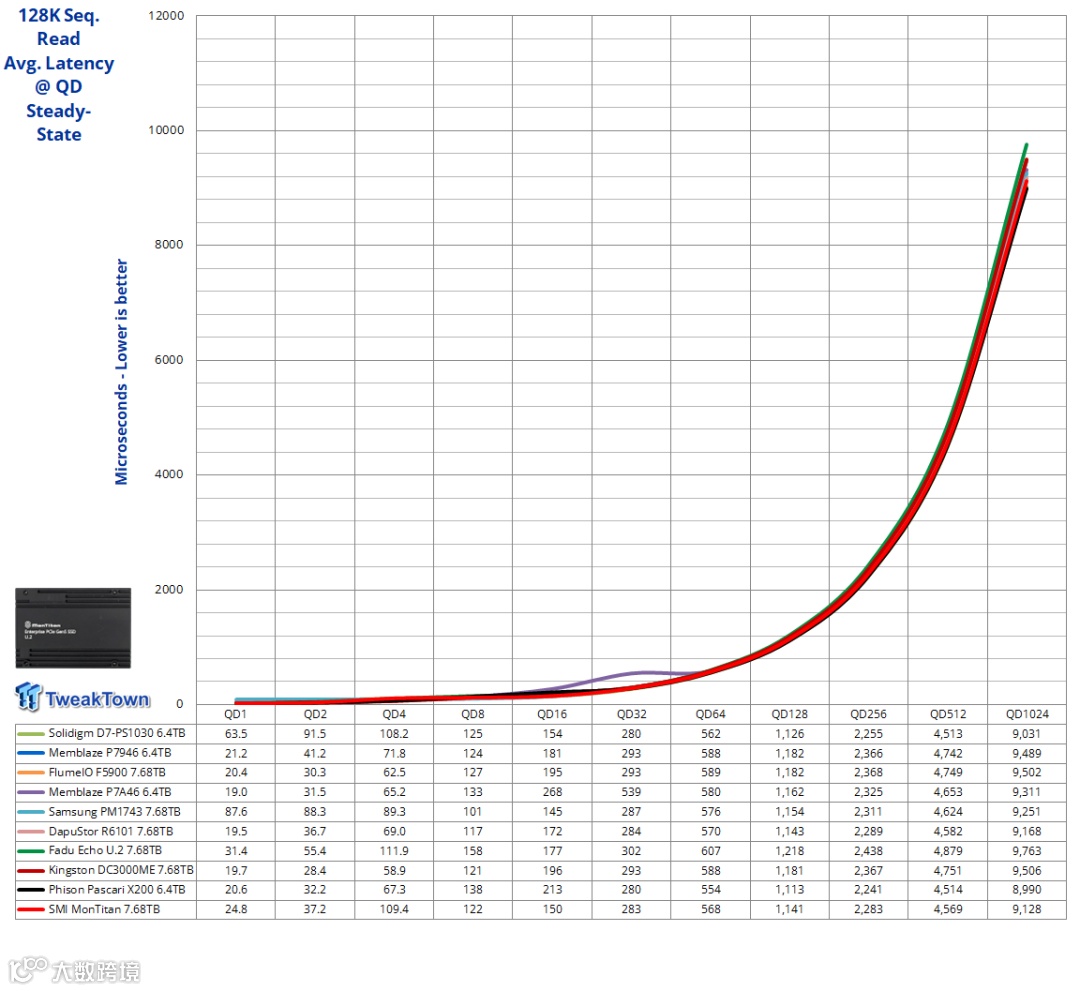Click DapuStor QD256 value 2,289
Screen dimensions: 1080x991
869,831
